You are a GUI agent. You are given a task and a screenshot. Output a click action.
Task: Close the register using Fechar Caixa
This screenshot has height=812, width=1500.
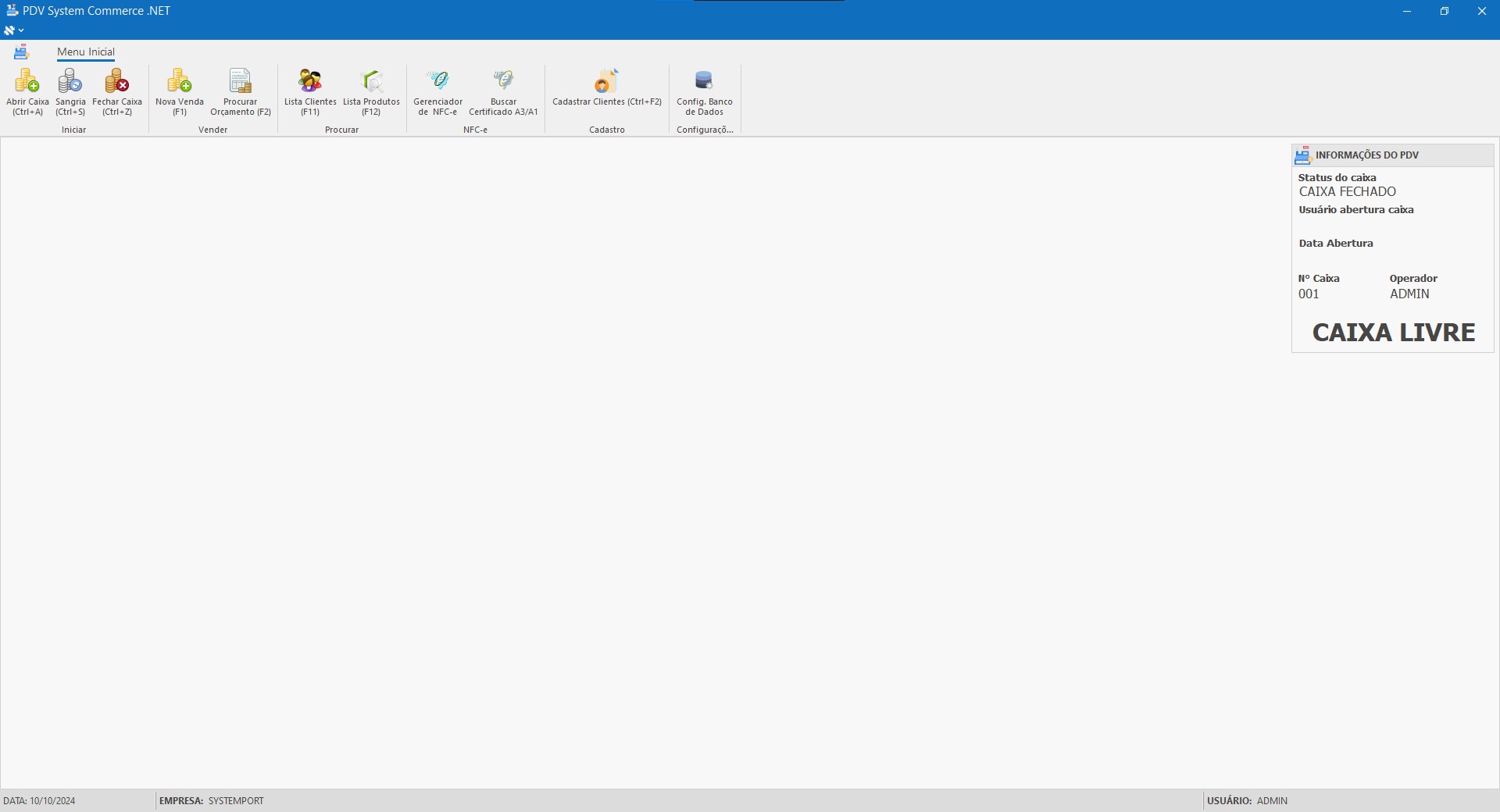click(117, 91)
